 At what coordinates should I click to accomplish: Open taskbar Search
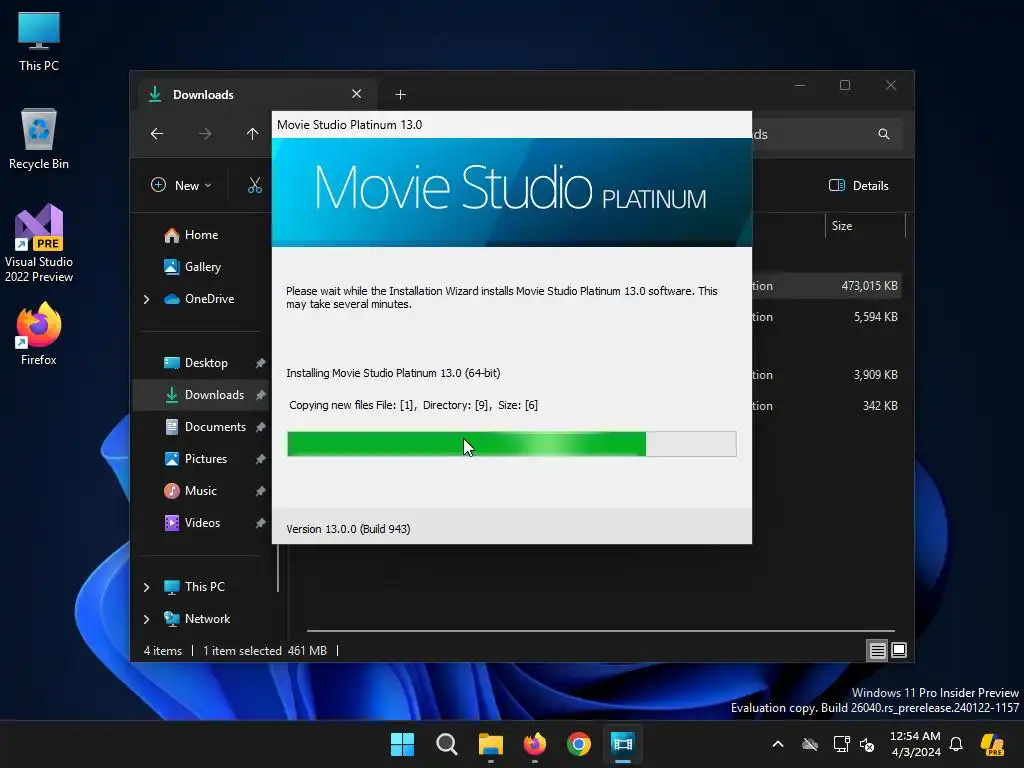[x=447, y=744]
